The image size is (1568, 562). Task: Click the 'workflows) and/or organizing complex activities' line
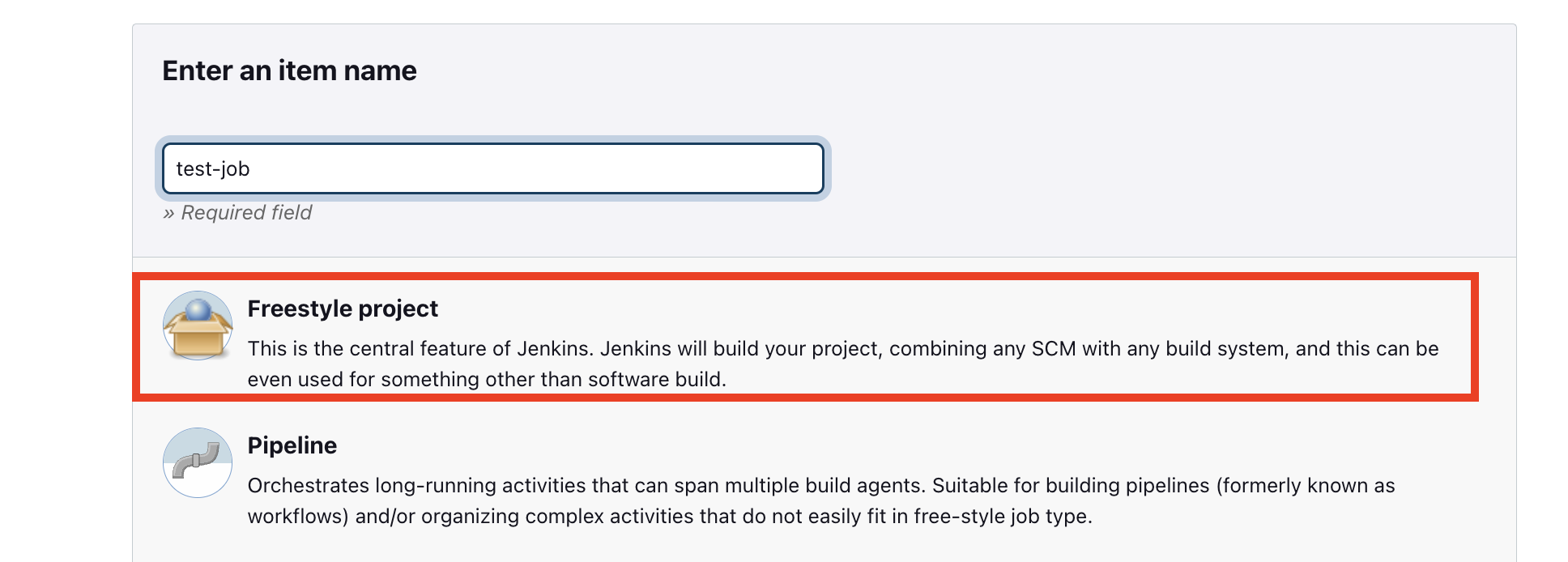(670, 517)
